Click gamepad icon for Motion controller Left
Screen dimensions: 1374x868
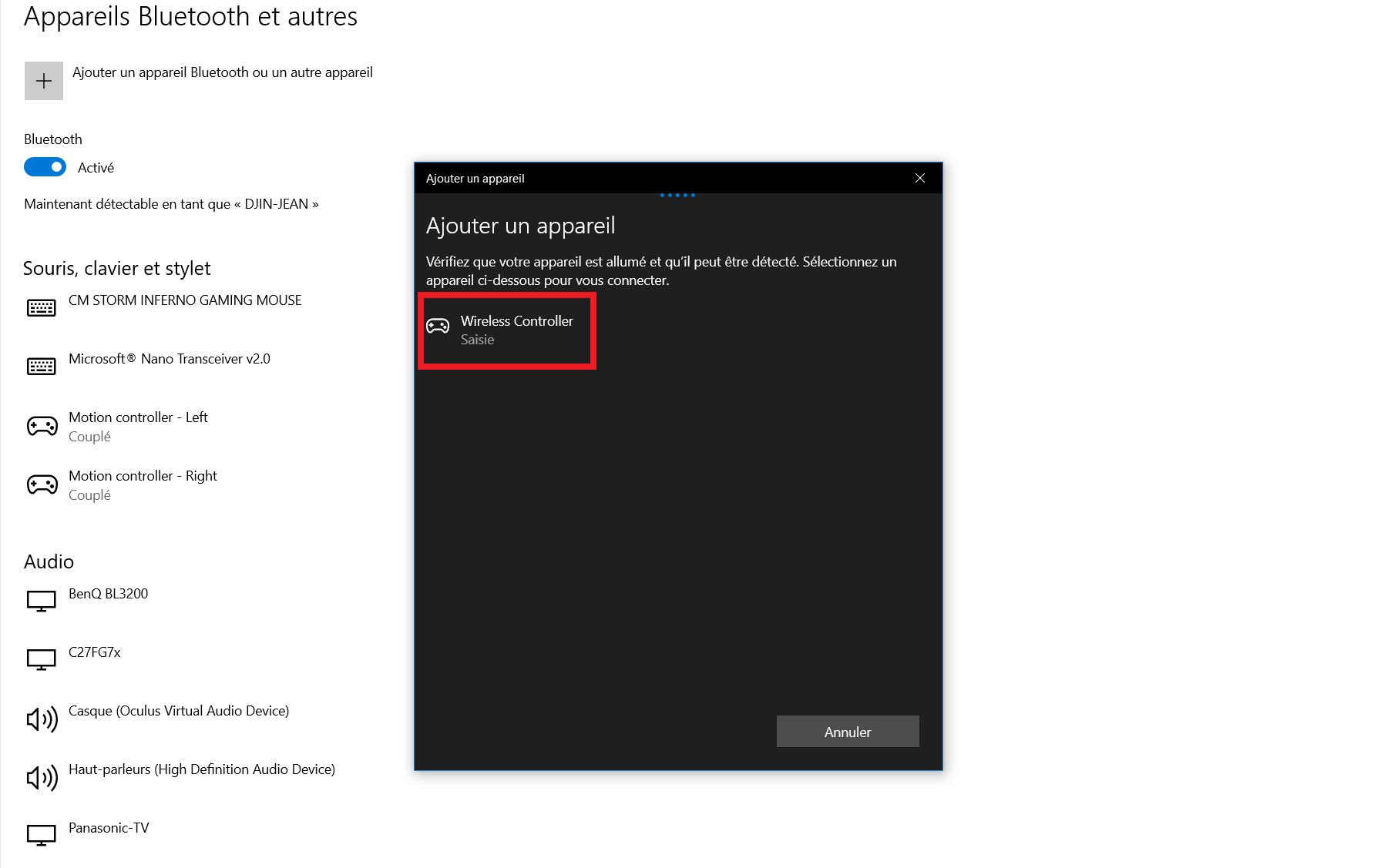point(42,426)
